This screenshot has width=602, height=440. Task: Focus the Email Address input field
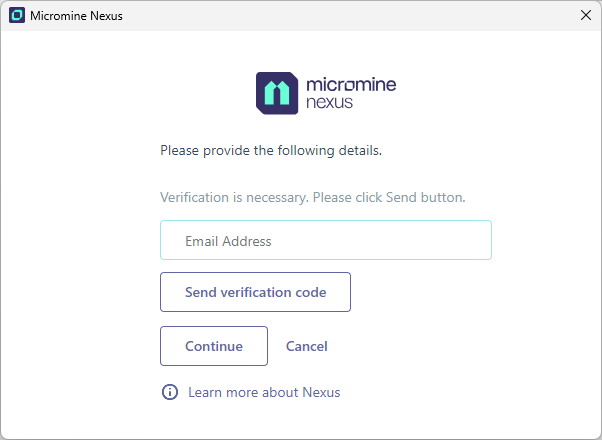click(326, 240)
